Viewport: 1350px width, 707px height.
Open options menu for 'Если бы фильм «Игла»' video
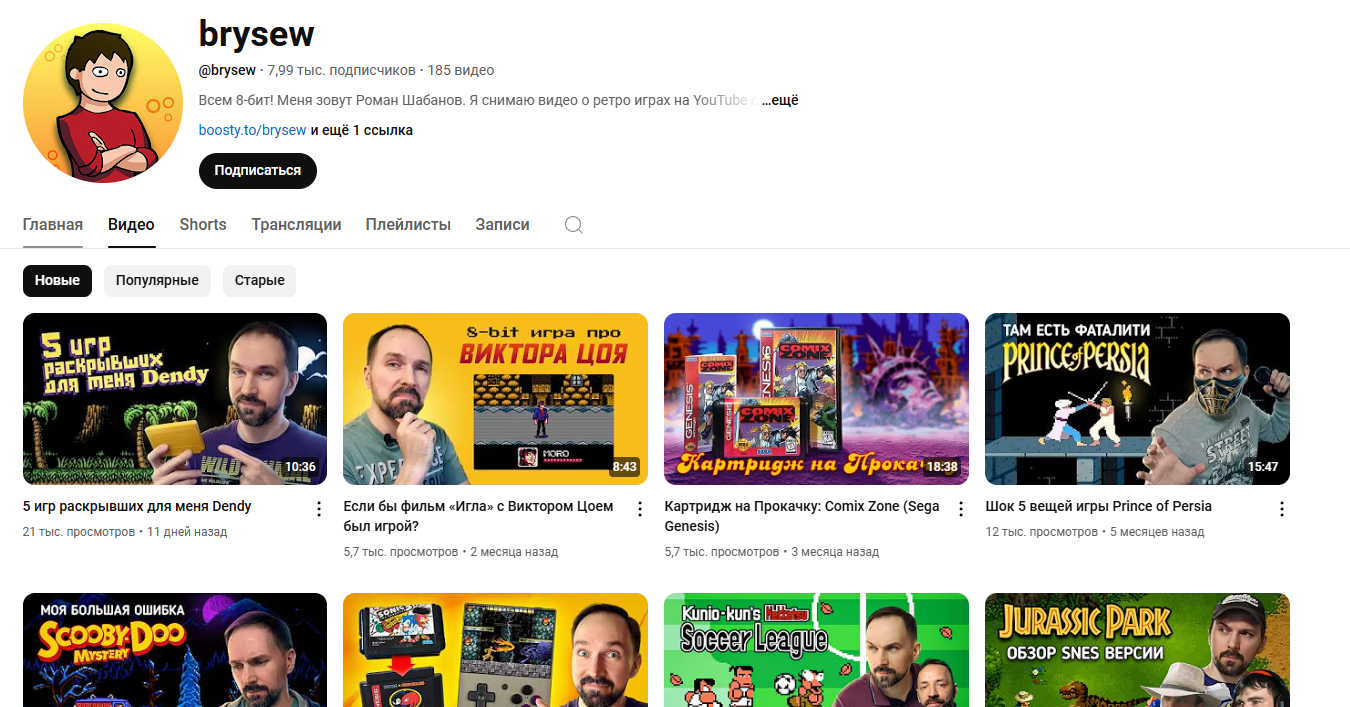click(640, 509)
